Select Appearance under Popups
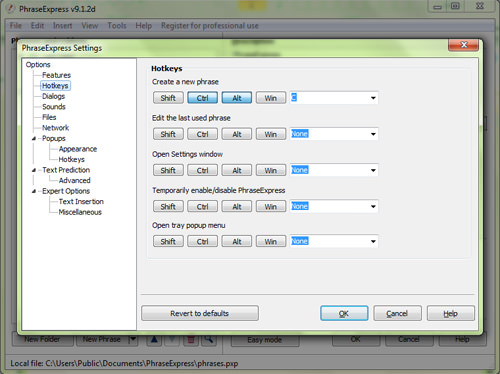500x374 pixels. tap(78, 149)
